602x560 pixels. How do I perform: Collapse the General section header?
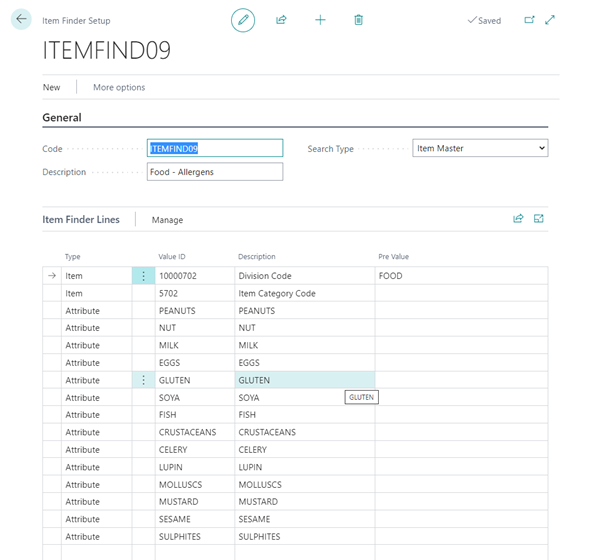62,118
